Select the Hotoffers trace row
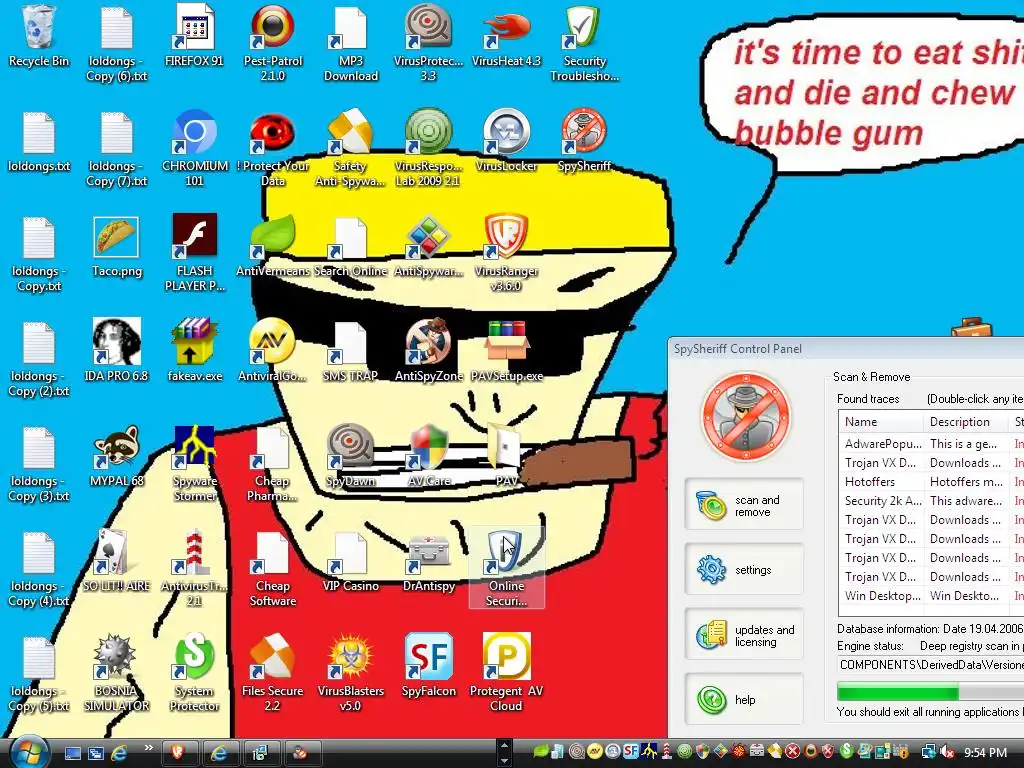The image size is (1024, 768). (931, 481)
